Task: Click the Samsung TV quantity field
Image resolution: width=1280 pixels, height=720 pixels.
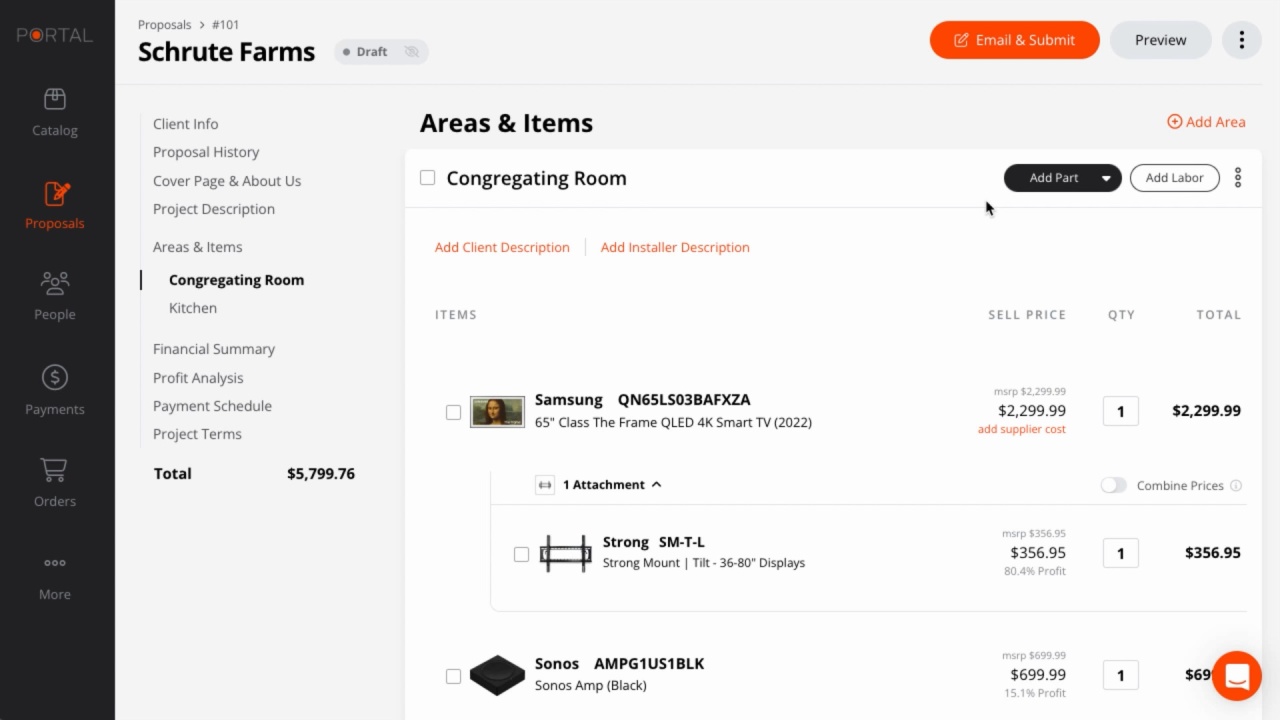Action: click(x=1120, y=411)
